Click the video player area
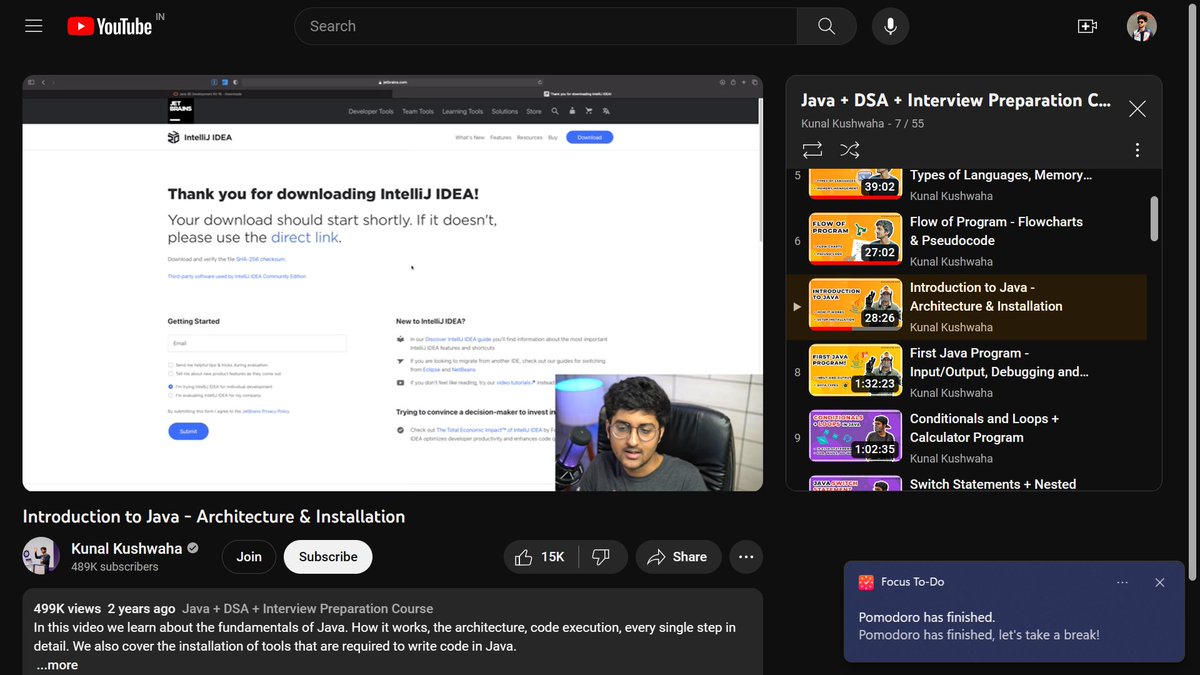This screenshot has height=675, width=1200. pyautogui.click(x=393, y=283)
